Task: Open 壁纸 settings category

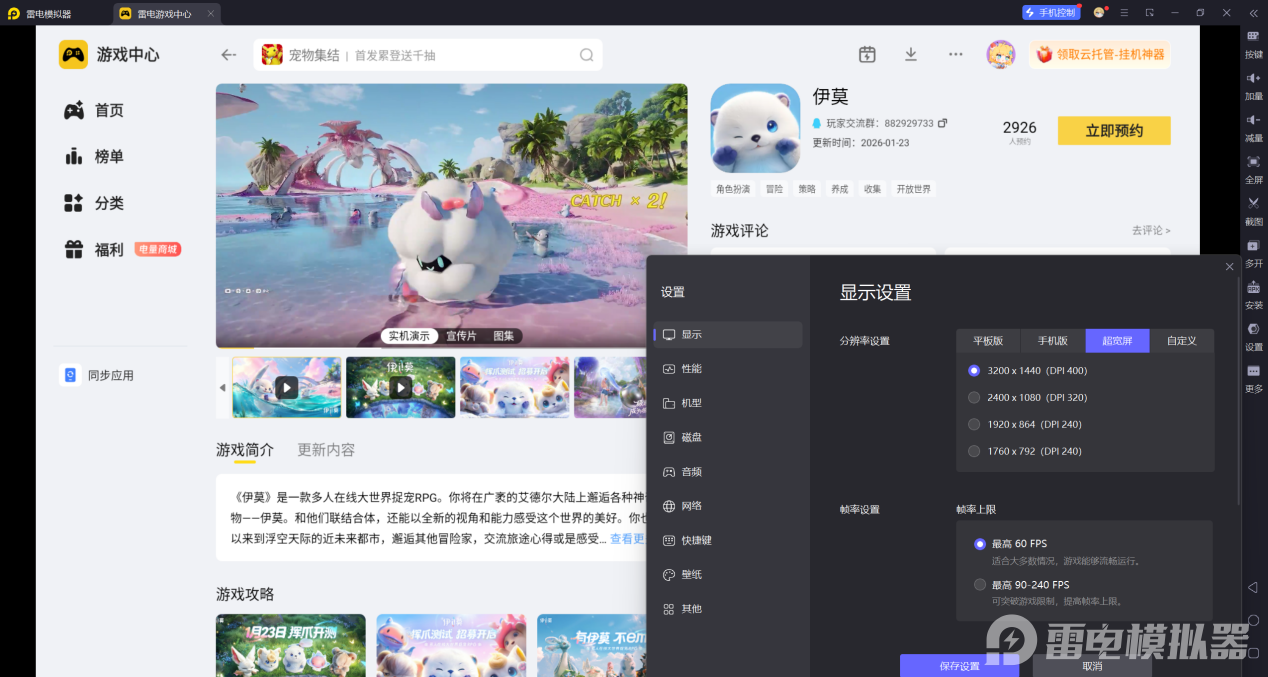Action: [x=728, y=574]
